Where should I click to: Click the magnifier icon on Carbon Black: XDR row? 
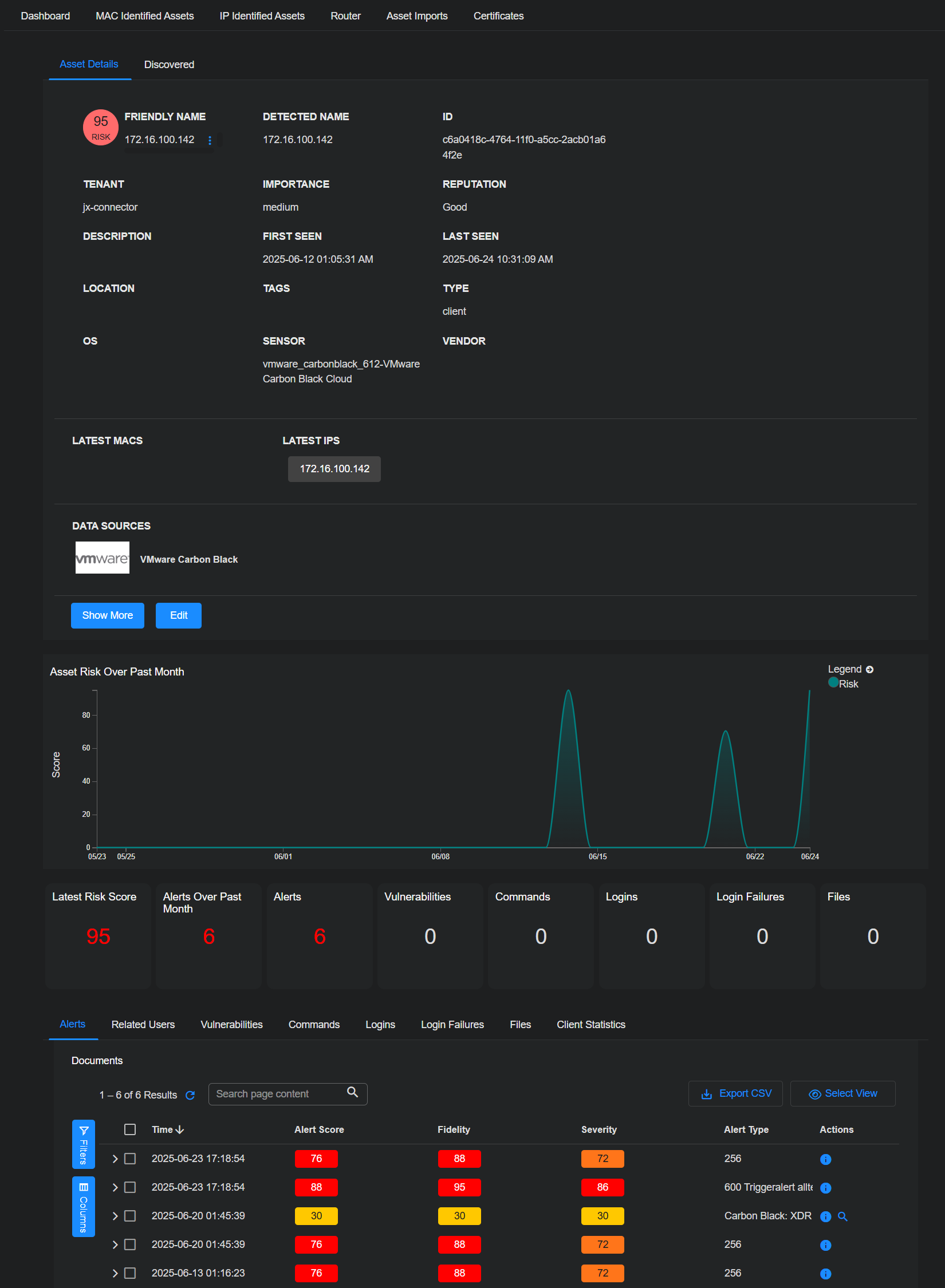[842, 1216]
